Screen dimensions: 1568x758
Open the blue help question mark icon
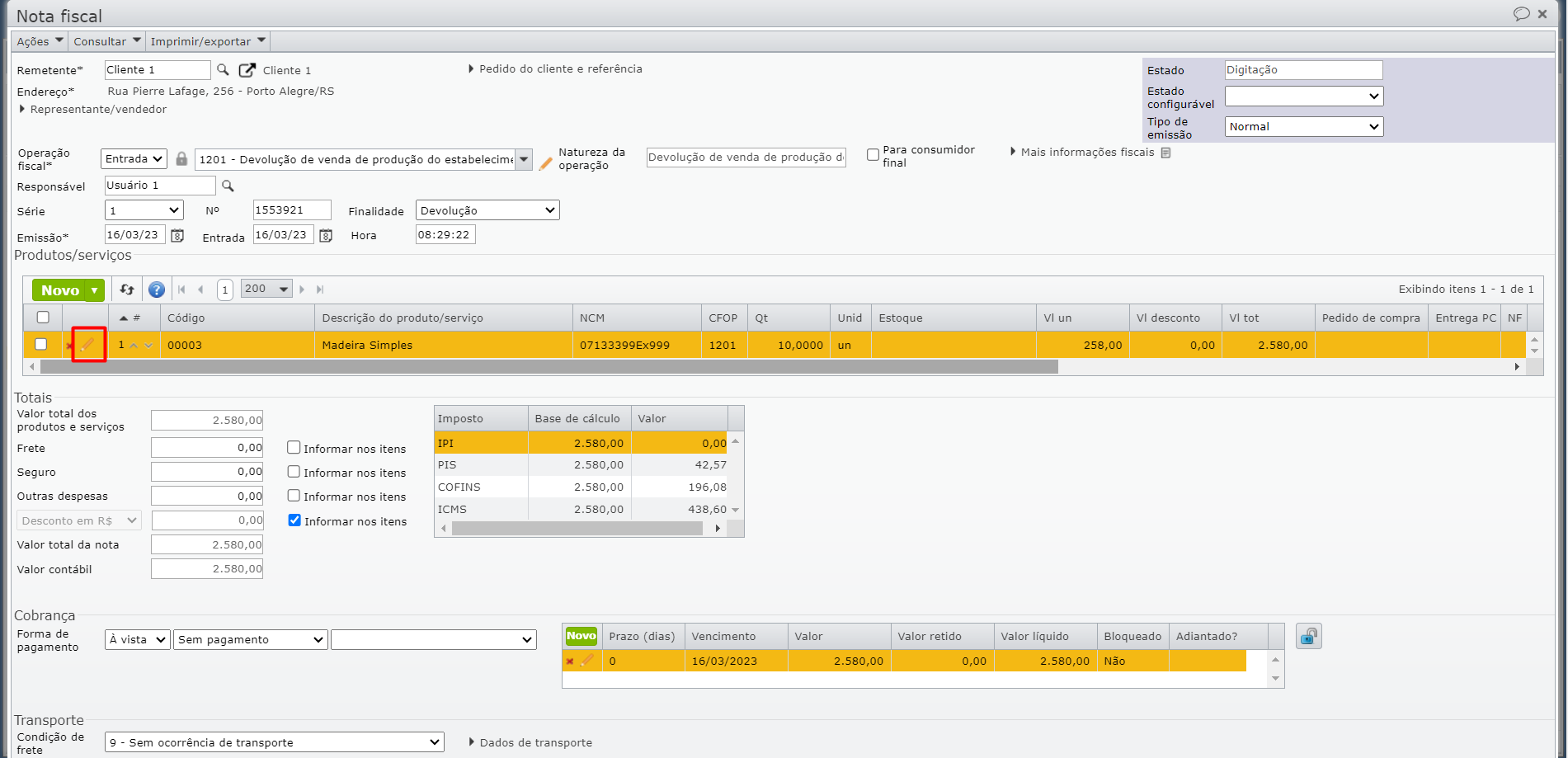point(157,290)
